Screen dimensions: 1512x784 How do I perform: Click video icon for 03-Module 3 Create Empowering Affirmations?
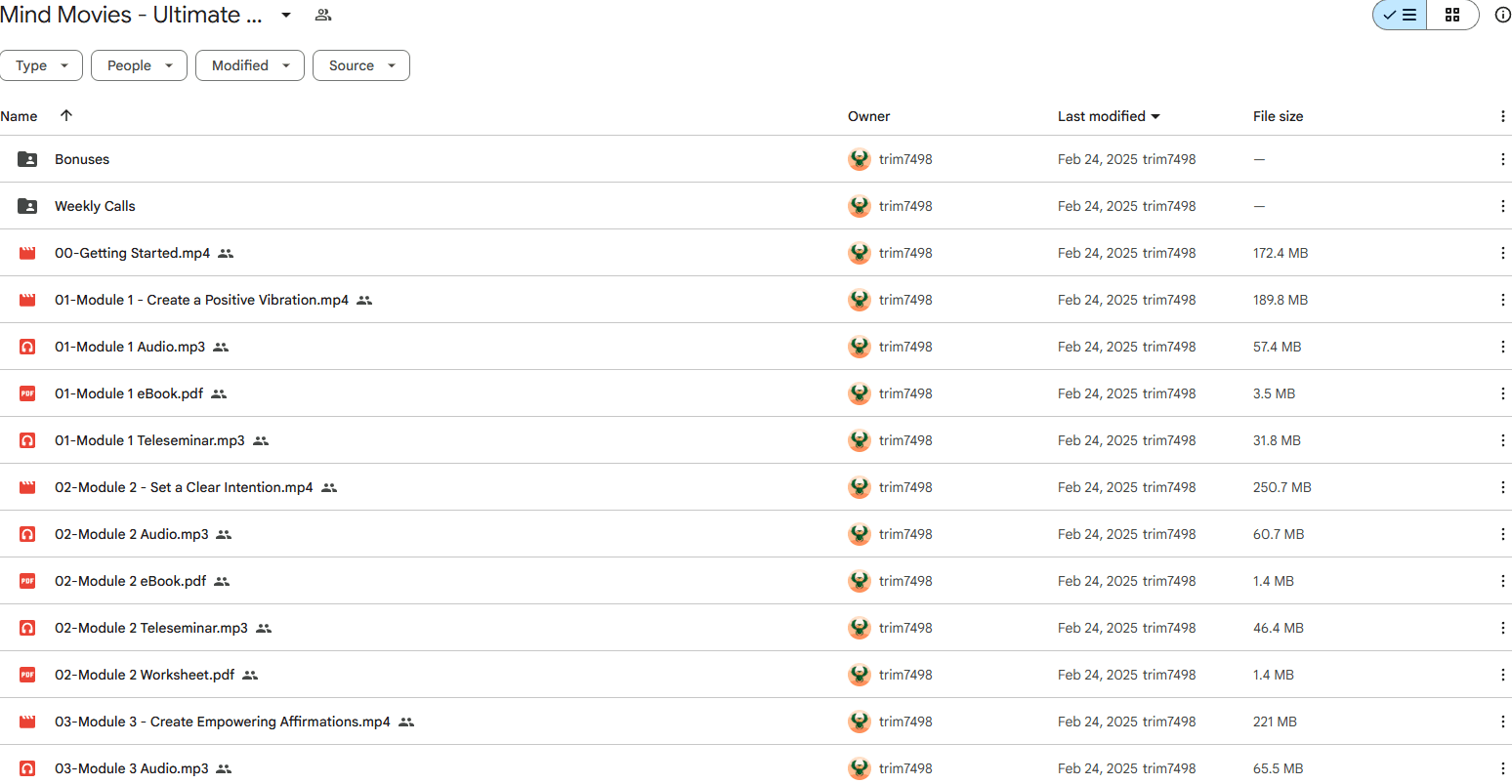[x=27, y=722]
